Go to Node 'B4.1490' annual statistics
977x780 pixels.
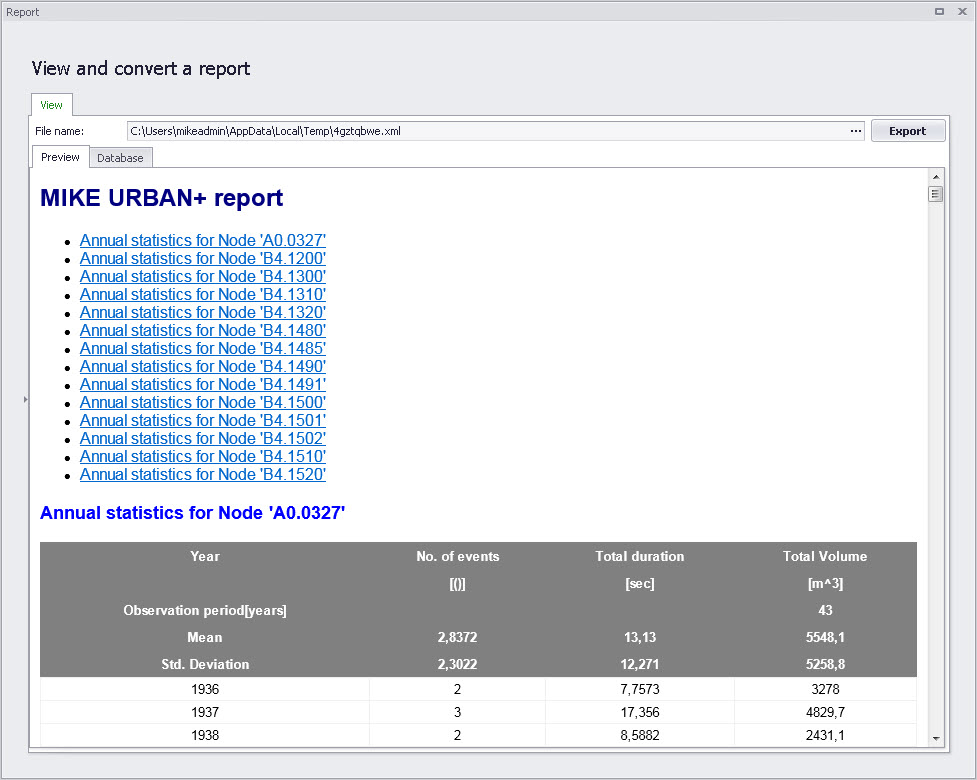[x=203, y=367]
